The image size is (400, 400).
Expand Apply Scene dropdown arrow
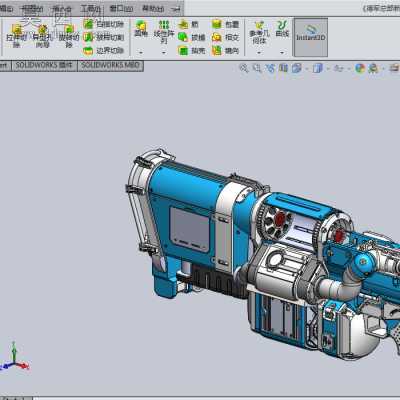point(383,69)
